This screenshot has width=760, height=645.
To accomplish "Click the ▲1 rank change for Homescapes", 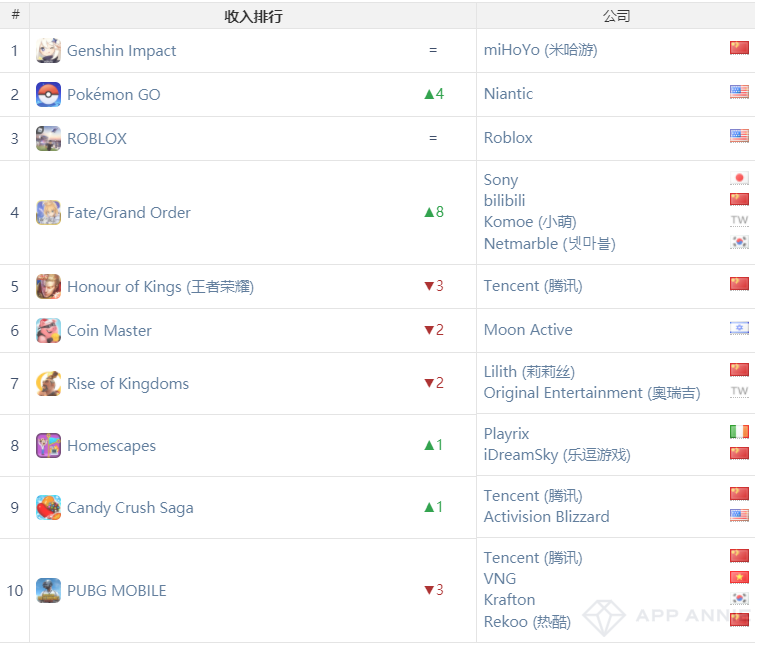I will click(x=434, y=445).
